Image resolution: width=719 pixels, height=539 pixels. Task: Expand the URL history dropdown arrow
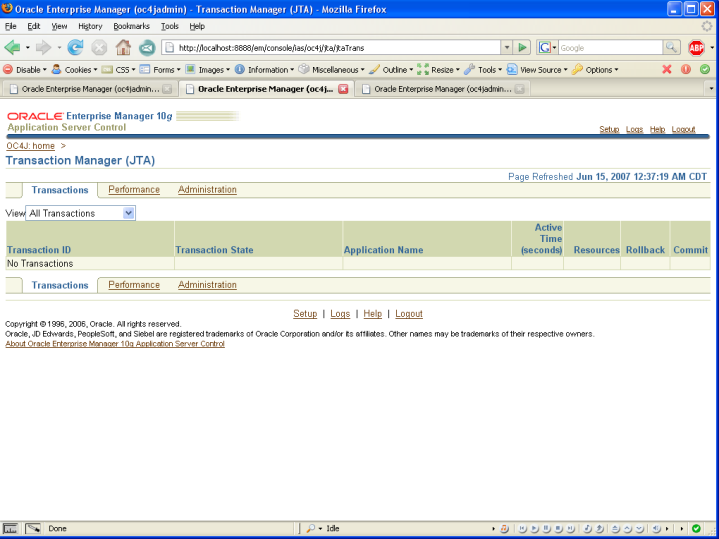click(507, 47)
